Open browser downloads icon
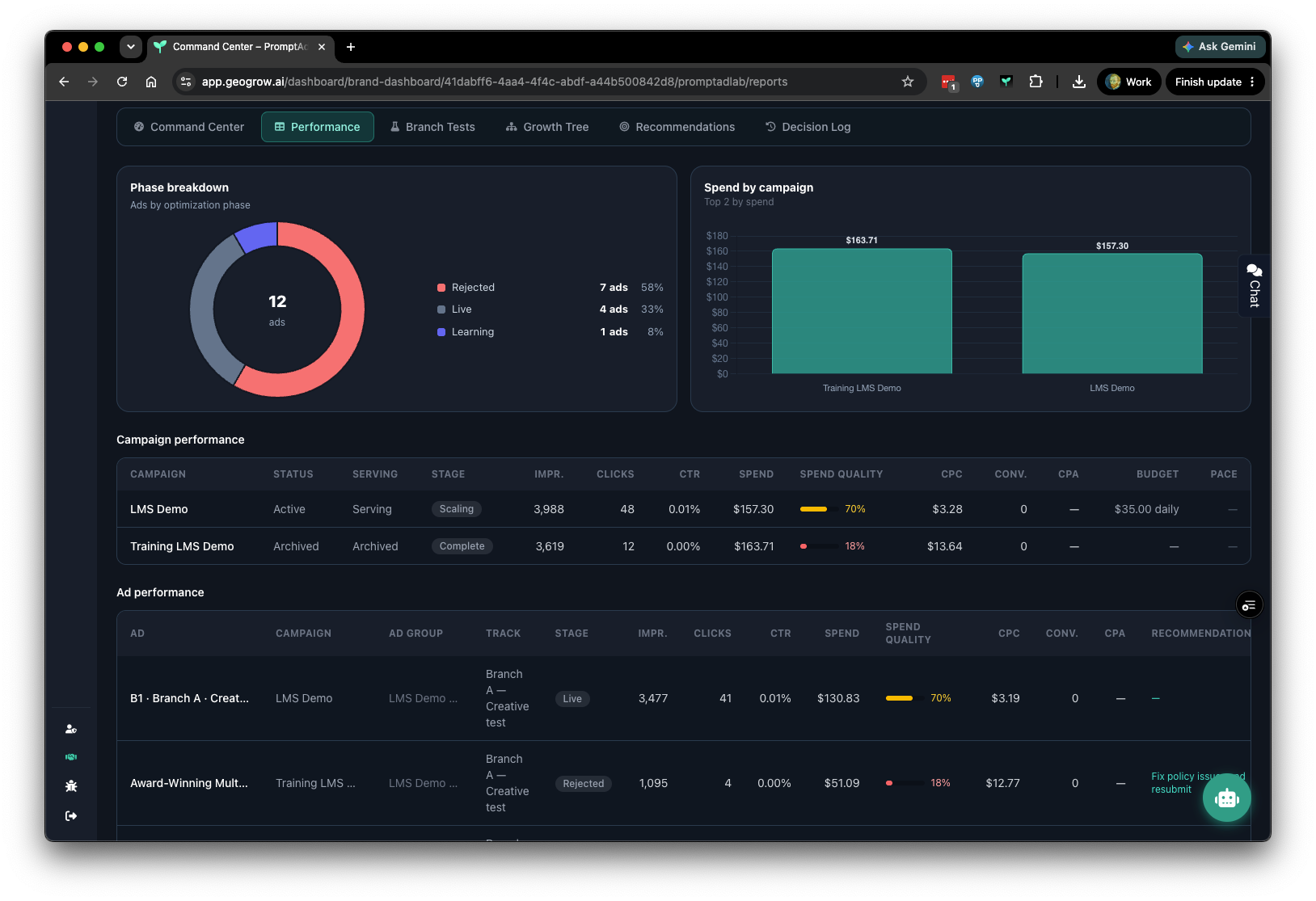The image size is (1316, 901). pyautogui.click(x=1078, y=82)
